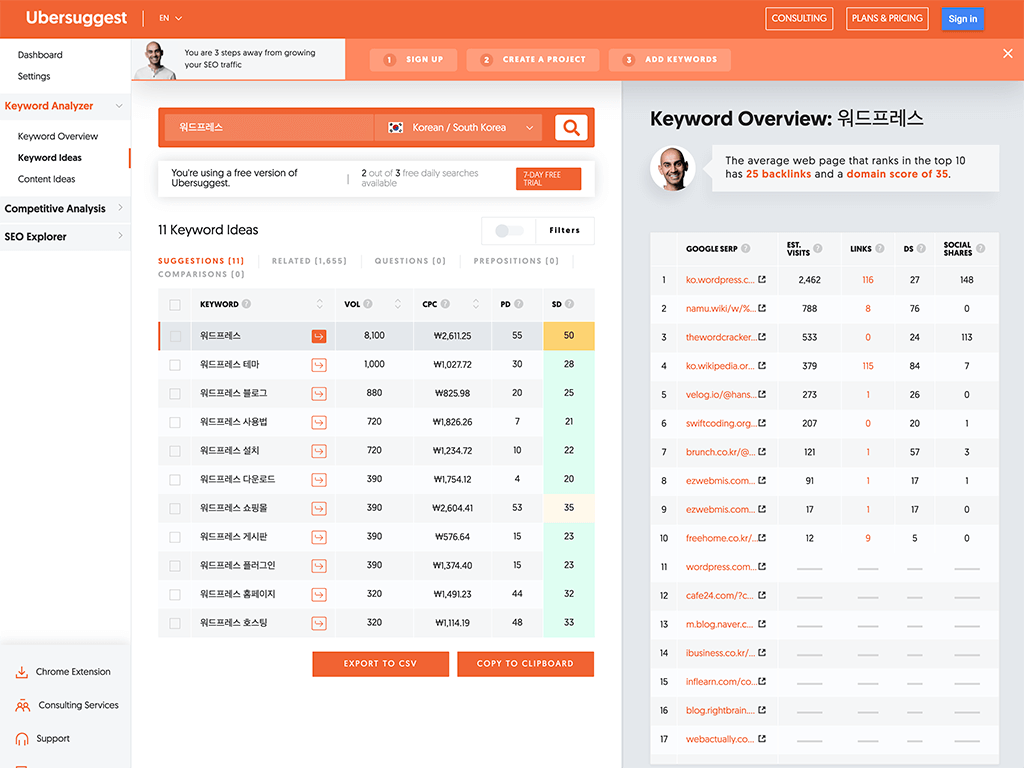The image size is (1024, 768).
Task: Sort by CPC column arrows
Action: tap(475, 304)
